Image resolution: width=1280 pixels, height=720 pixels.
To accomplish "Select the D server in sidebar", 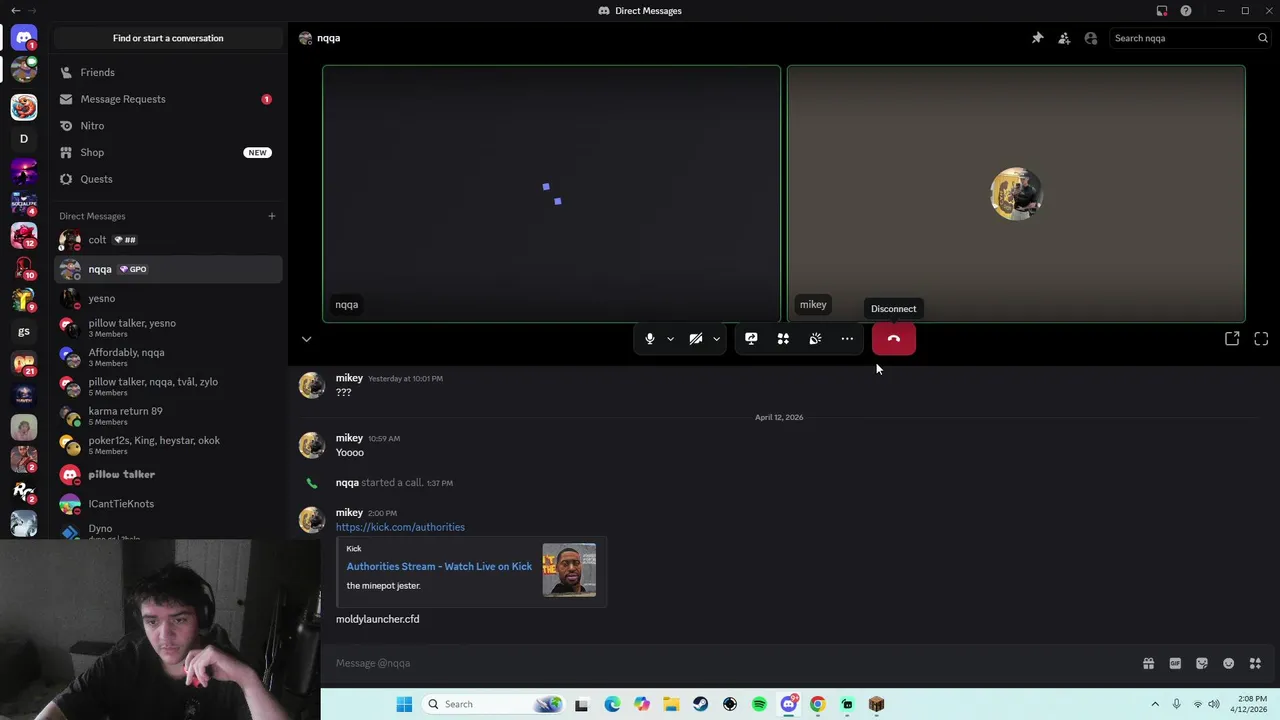I will pos(24,139).
